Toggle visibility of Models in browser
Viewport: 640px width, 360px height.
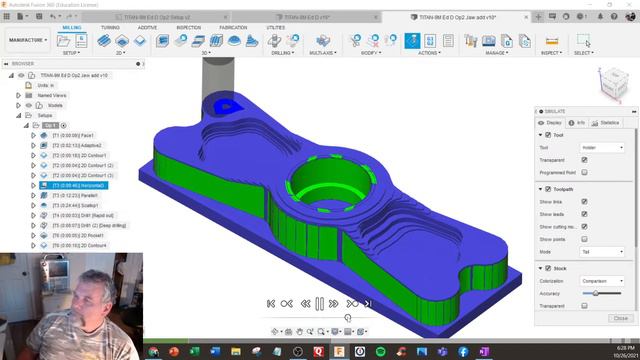[29, 105]
